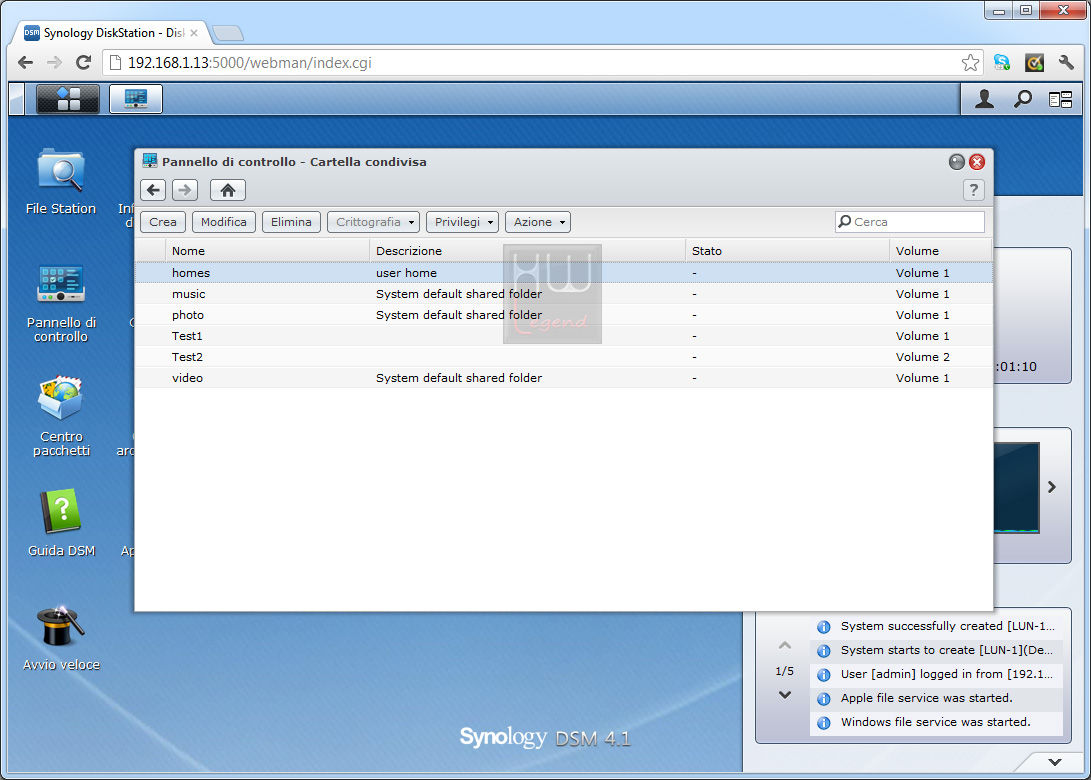Open a new browser tab
1091x780 pixels.
click(x=228, y=33)
